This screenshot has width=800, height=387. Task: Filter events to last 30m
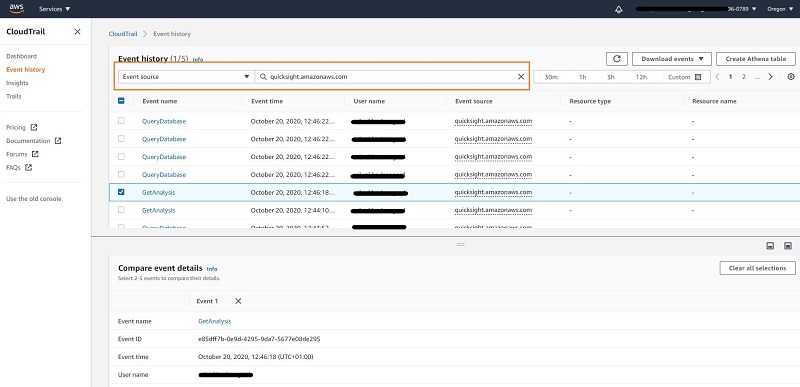coord(551,77)
